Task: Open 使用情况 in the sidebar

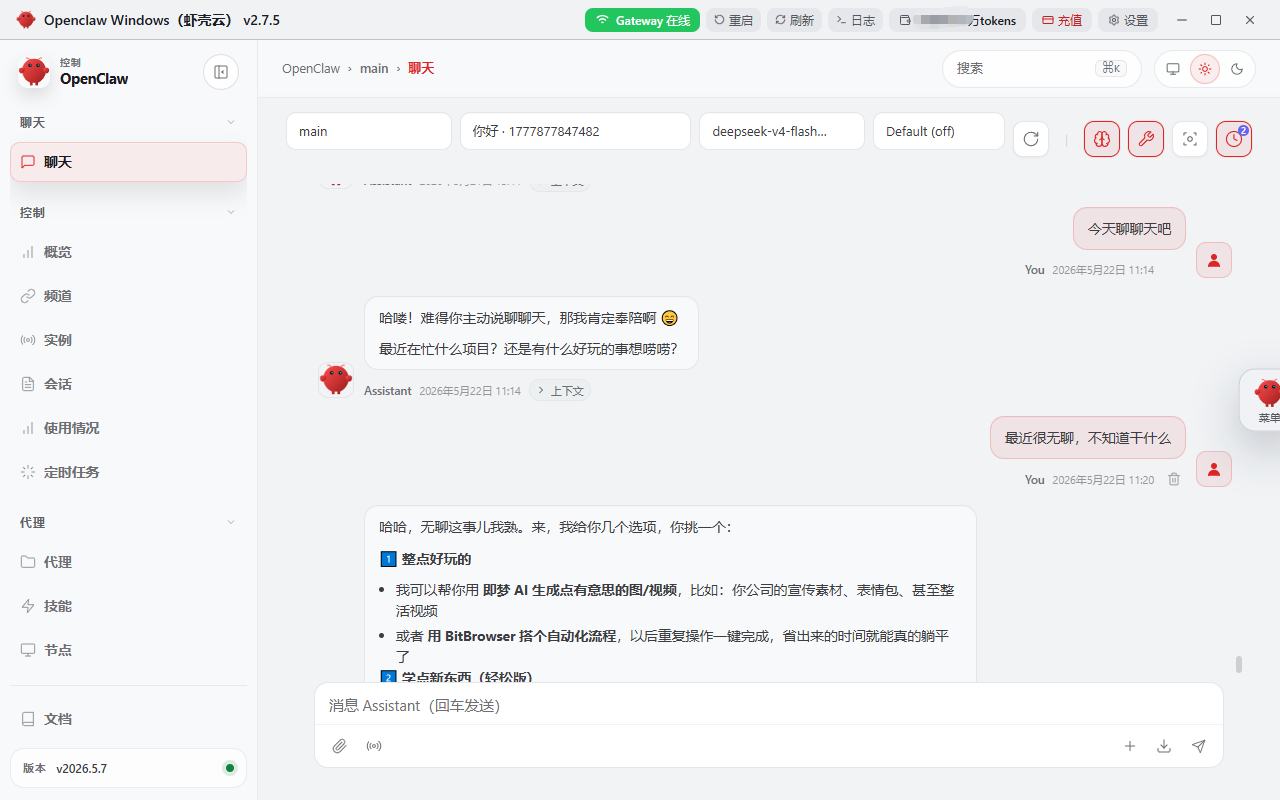Action: (x=128, y=428)
